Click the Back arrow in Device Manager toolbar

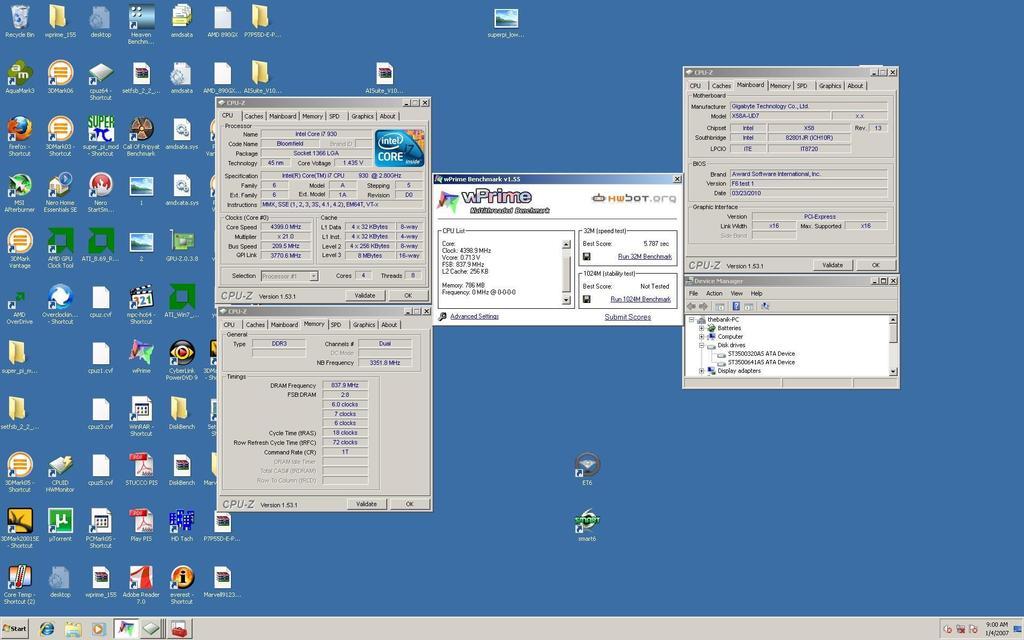(x=692, y=306)
